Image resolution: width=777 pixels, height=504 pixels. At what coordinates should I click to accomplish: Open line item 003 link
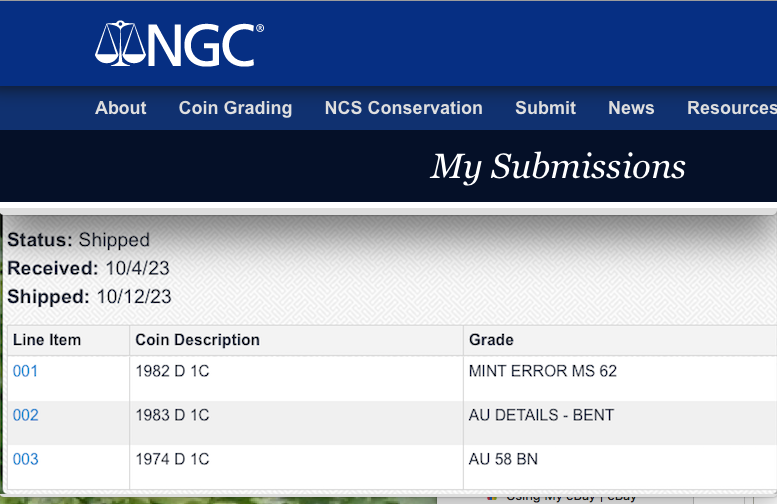25,459
